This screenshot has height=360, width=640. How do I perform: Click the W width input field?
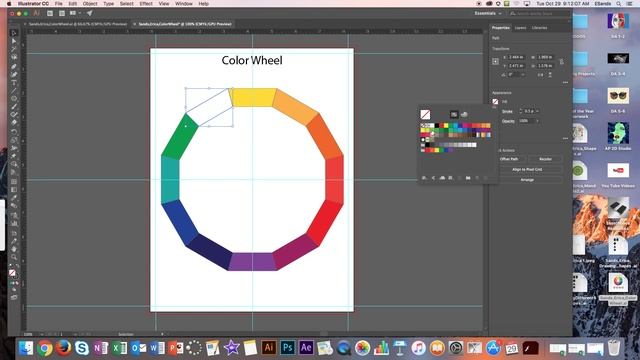(x=545, y=58)
